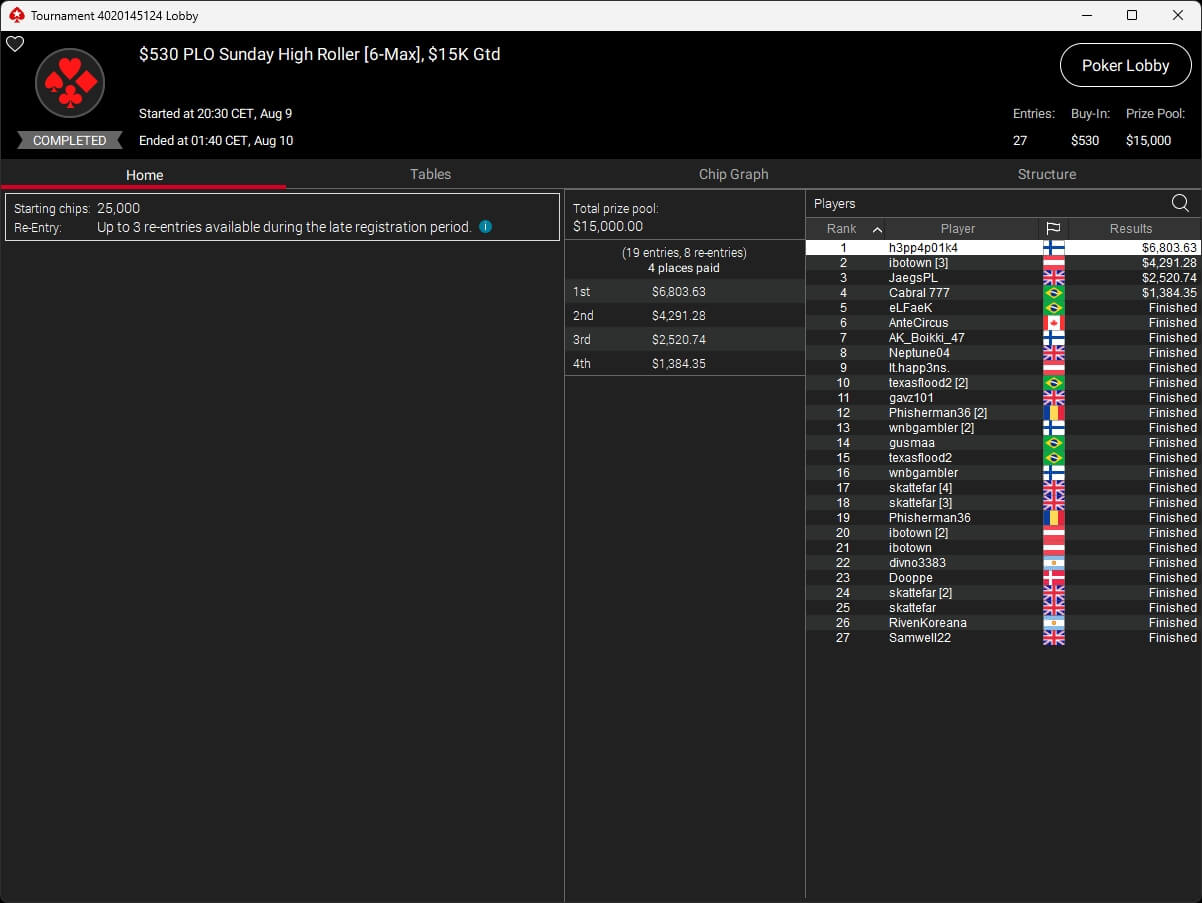Select player row texasflood2 [2]
The width and height of the screenshot is (1202, 903).
point(1003,383)
